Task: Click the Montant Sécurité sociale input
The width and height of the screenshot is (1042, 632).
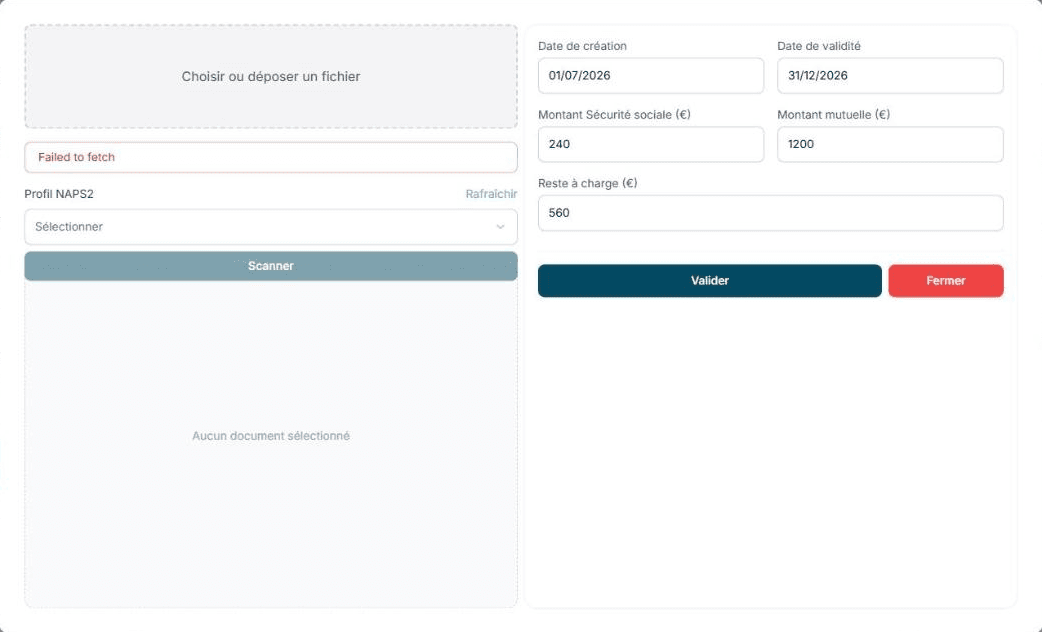Action: tap(651, 144)
